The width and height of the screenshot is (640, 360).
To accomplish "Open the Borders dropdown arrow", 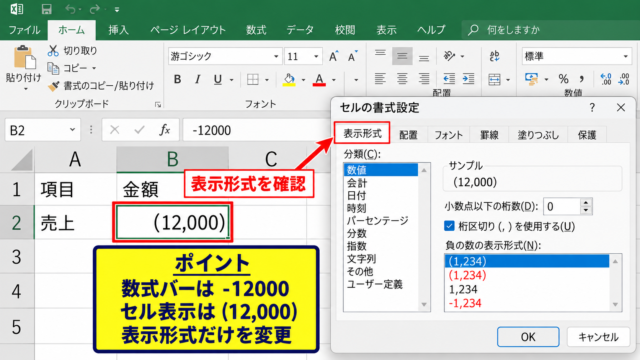I will coord(267,80).
